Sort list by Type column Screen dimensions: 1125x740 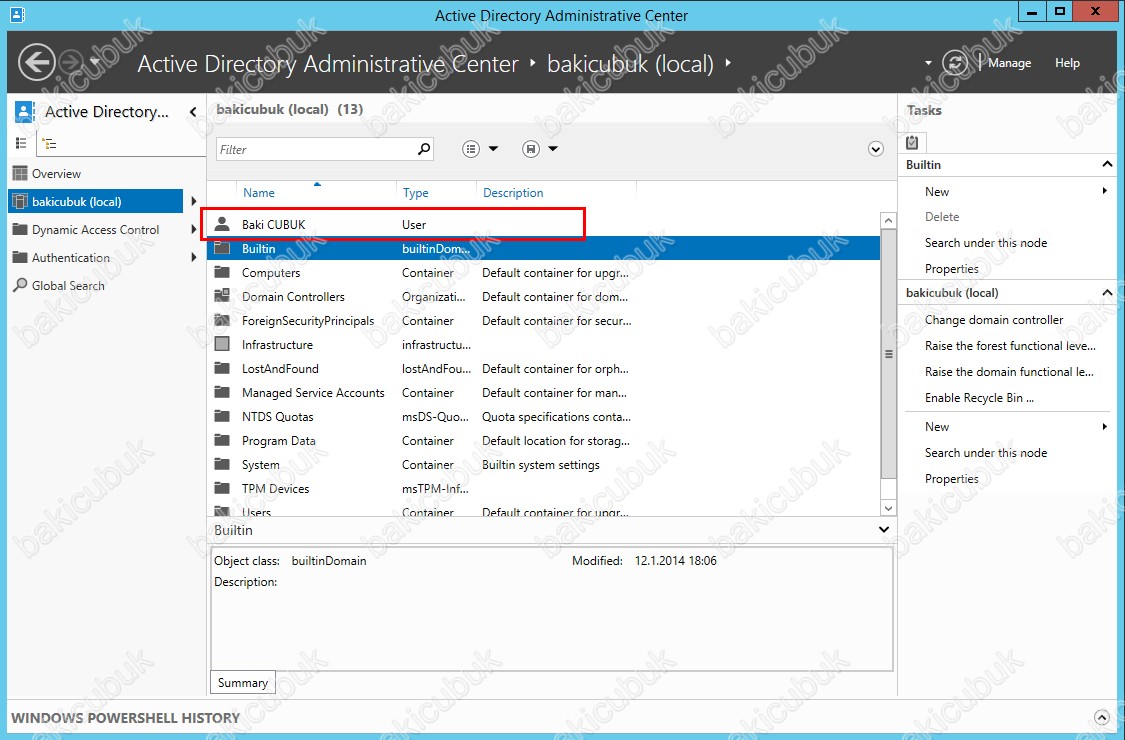415,192
